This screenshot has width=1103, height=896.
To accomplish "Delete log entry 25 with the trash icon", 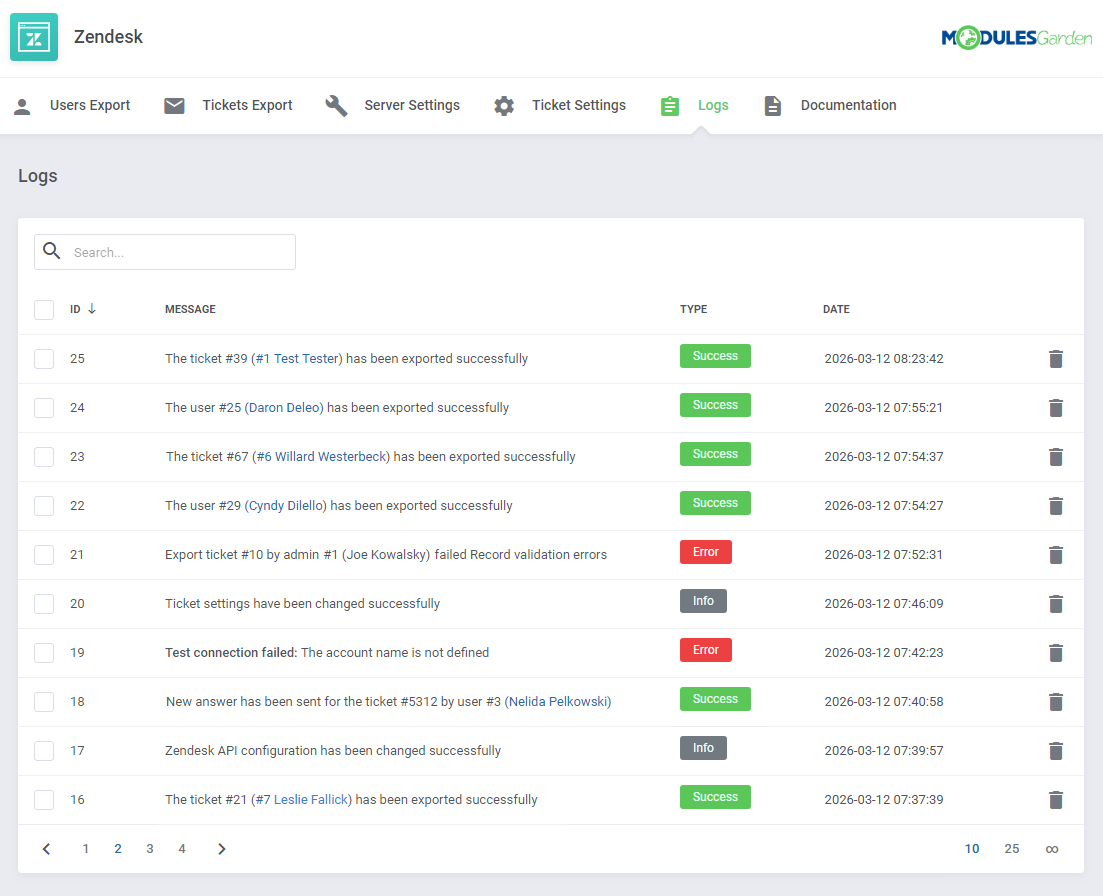I will 1056,358.
